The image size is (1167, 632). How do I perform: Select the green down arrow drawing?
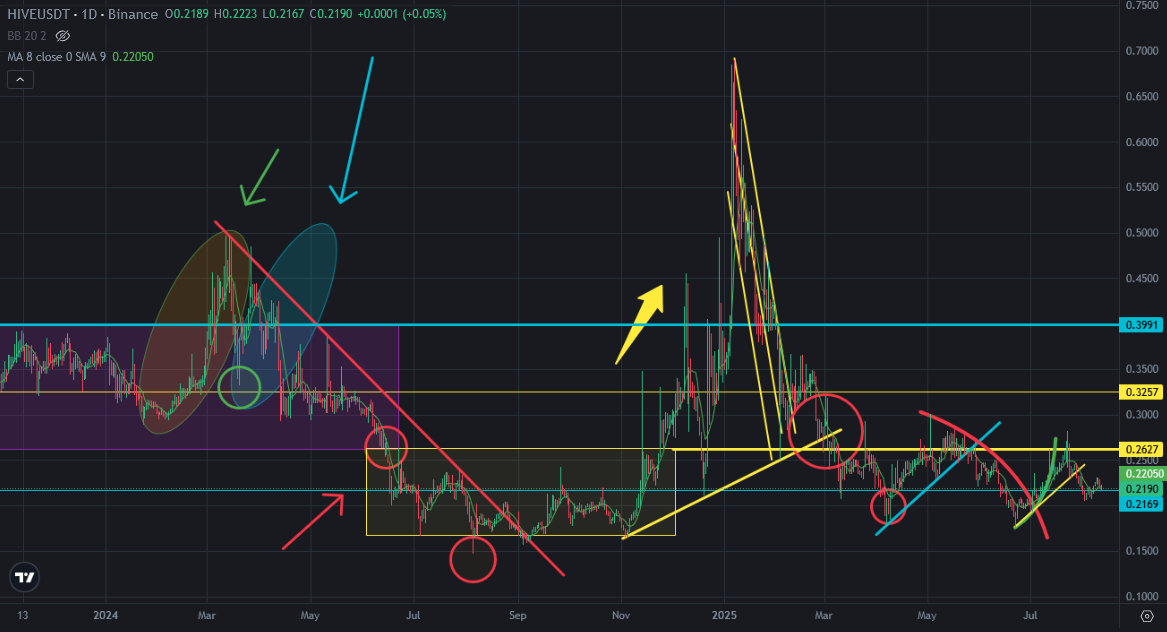[x=260, y=177]
